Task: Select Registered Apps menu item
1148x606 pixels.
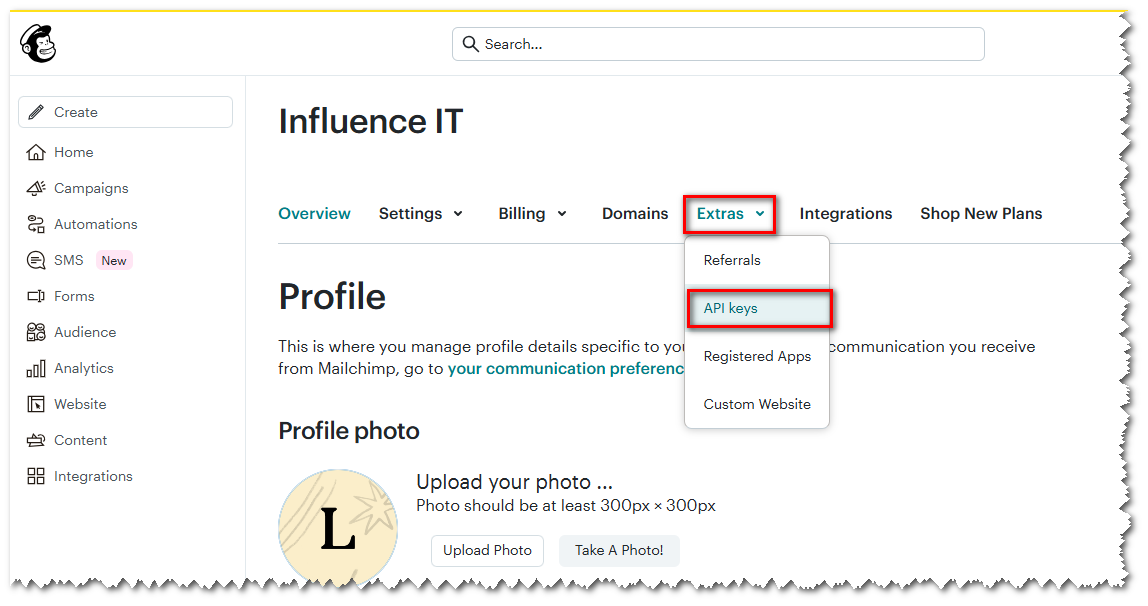Action: tap(757, 356)
